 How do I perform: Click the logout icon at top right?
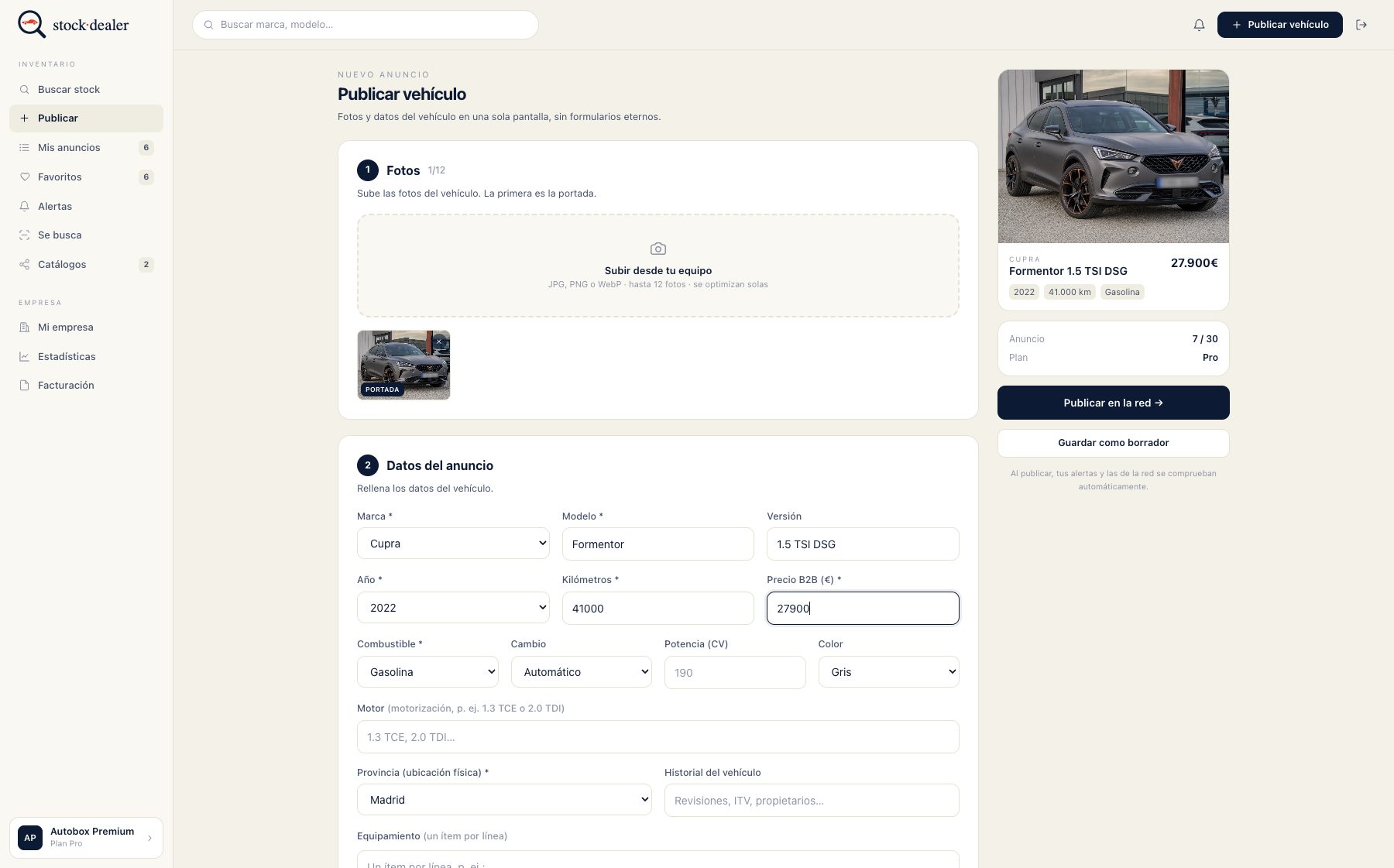pos(1361,25)
